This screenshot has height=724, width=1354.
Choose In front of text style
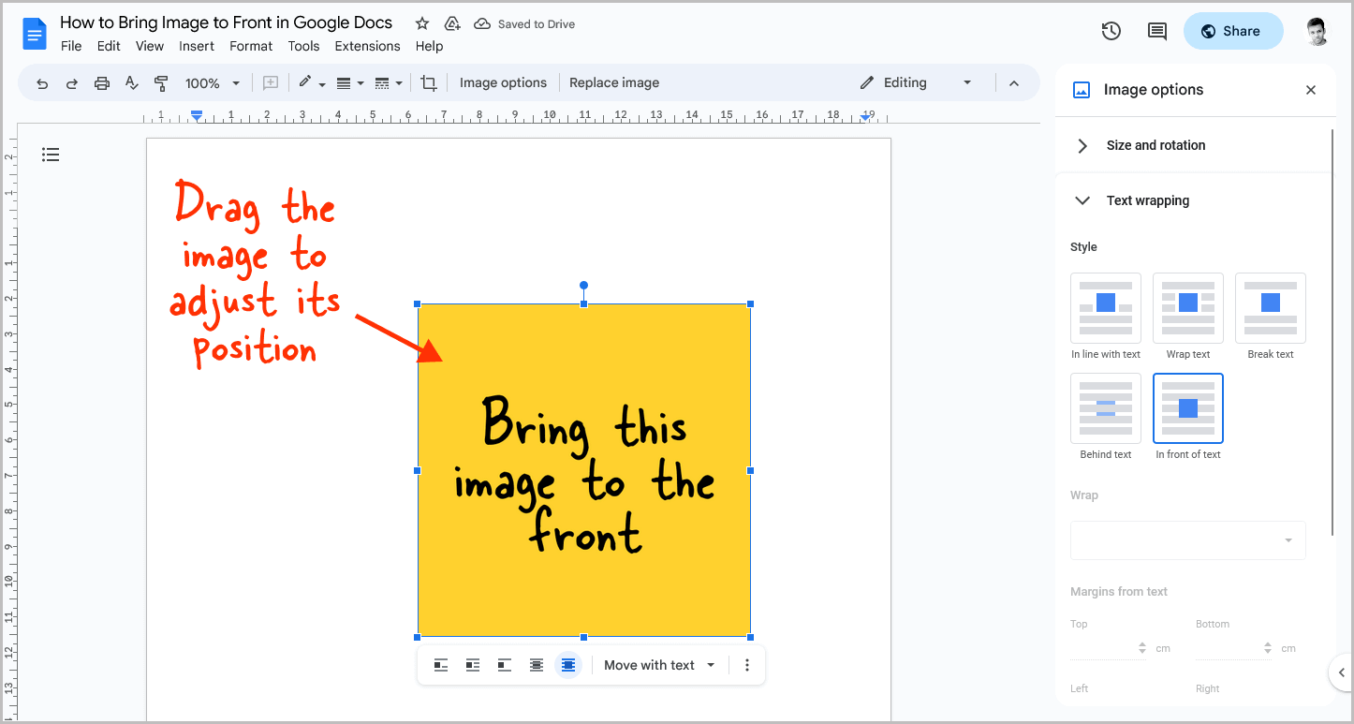coord(1188,408)
